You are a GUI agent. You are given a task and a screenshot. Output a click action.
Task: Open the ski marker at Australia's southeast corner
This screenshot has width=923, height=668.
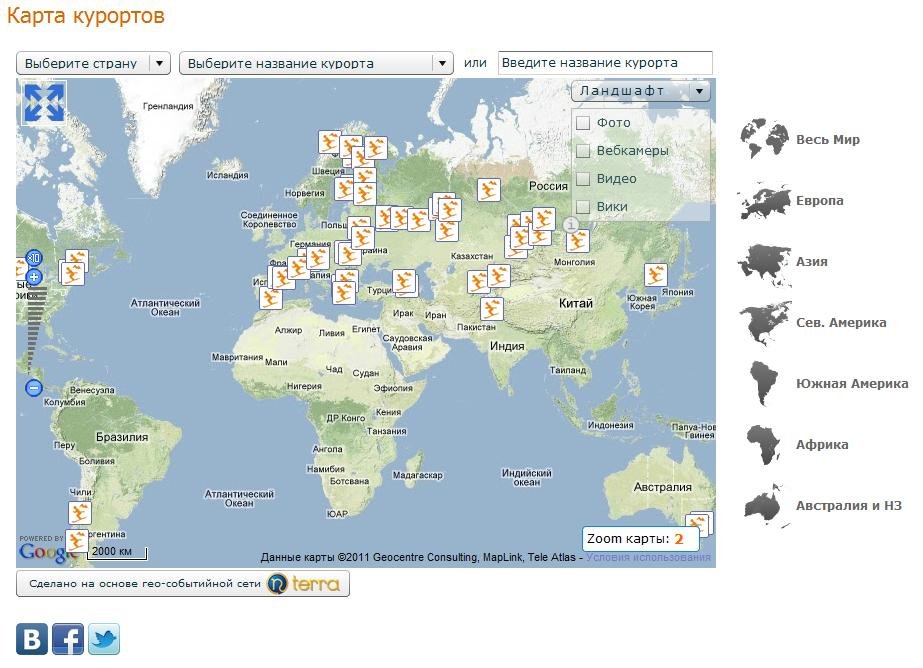[699, 524]
